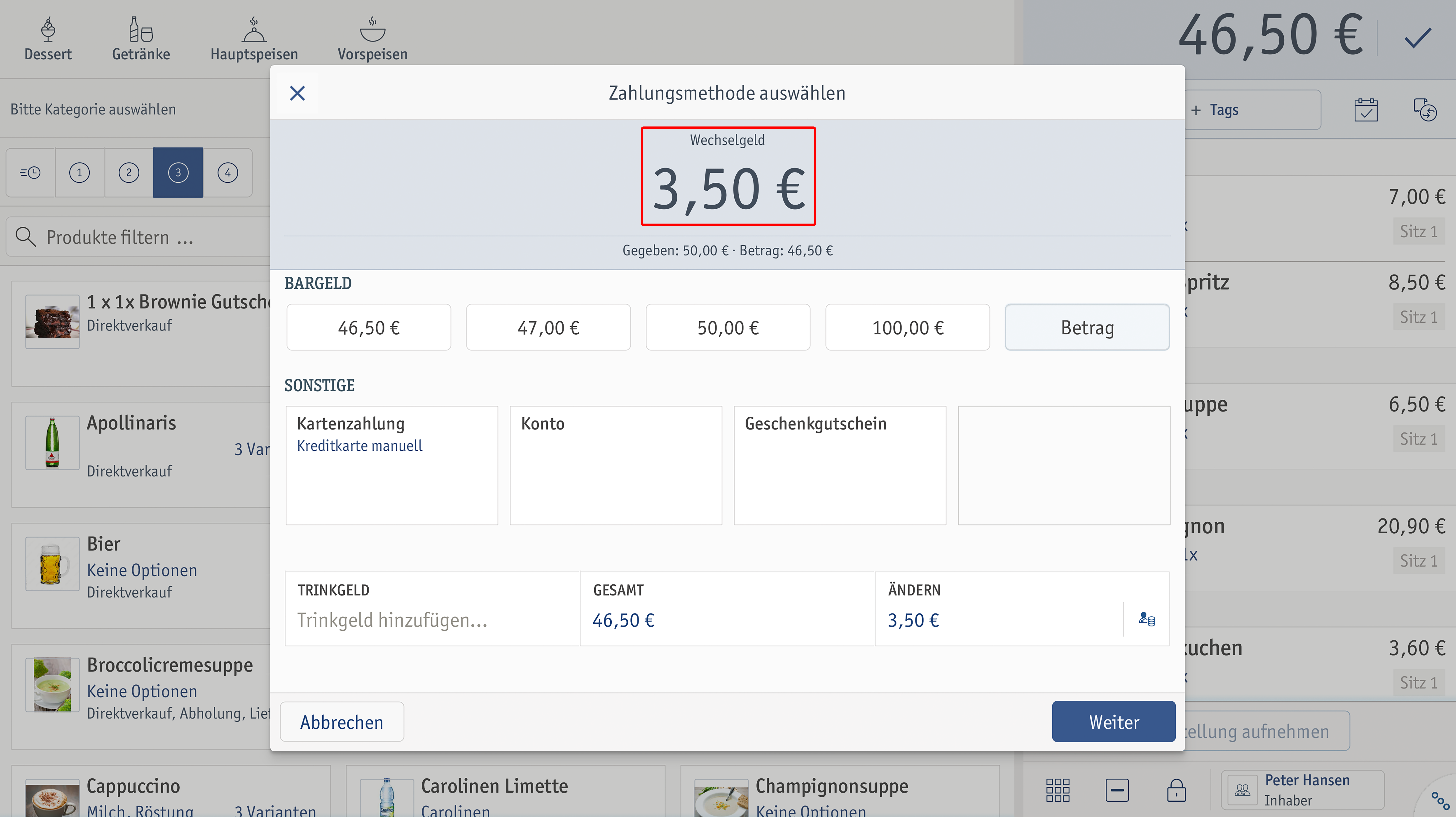Open Peter Hansen user profile
This screenshot has height=817, width=1456.
coord(1302,790)
